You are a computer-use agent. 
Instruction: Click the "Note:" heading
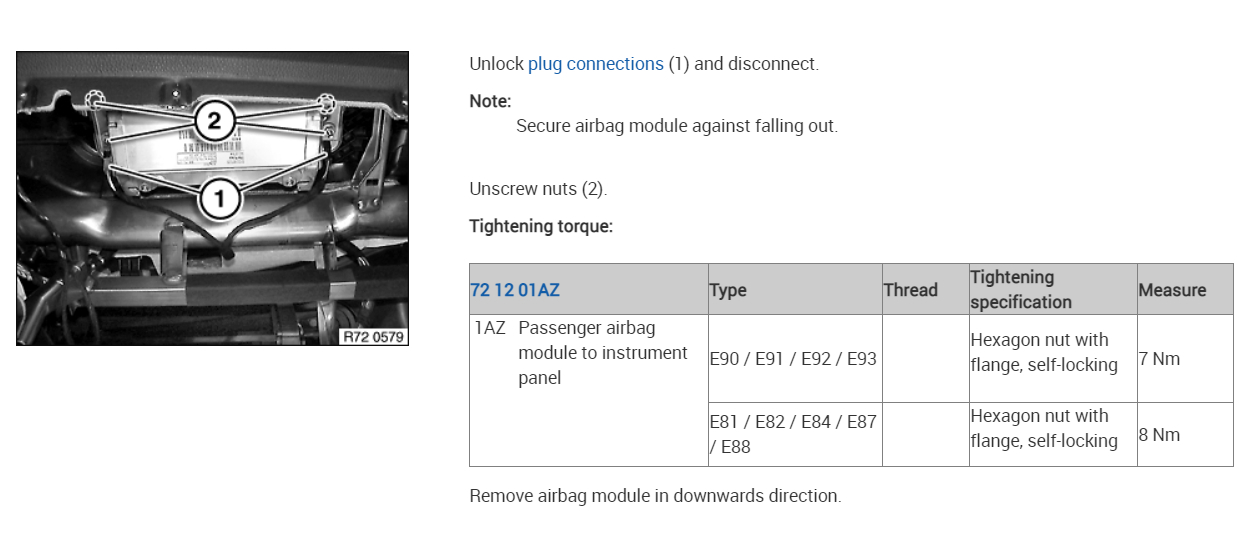pos(490,101)
